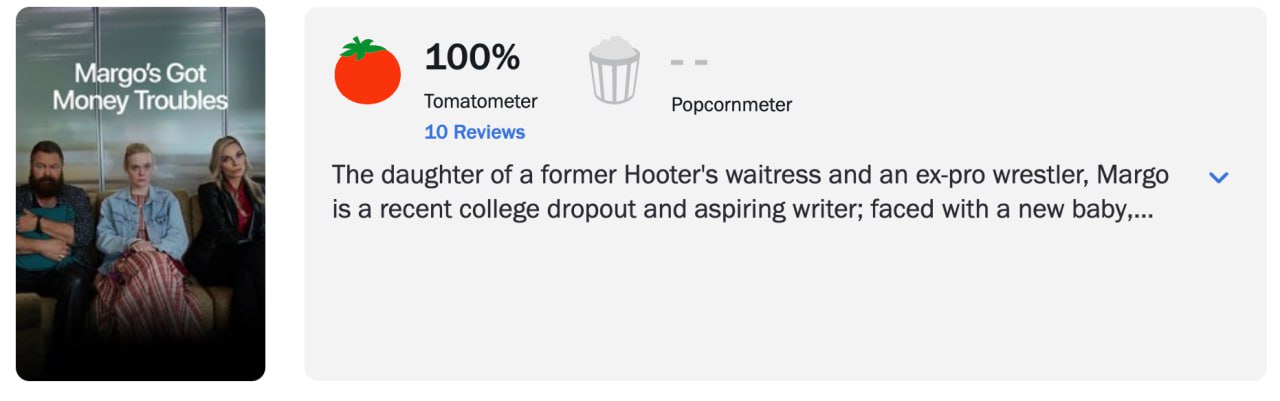Click the show title text on the poster

(x=140, y=87)
